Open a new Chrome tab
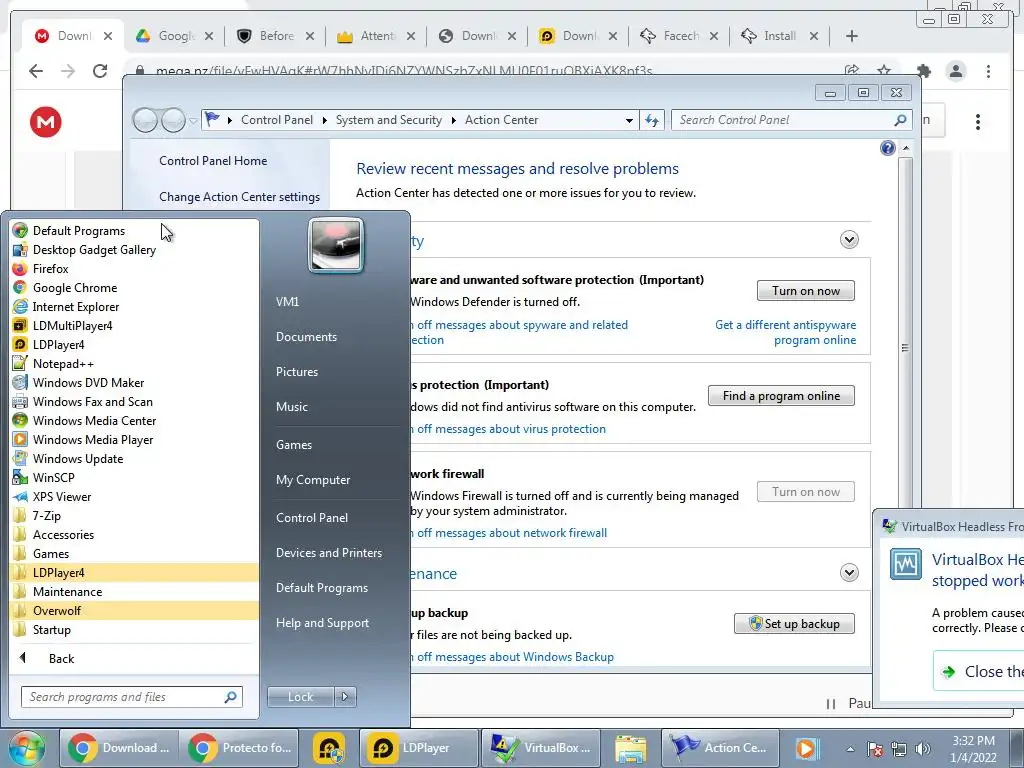The height and width of the screenshot is (768, 1024). click(852, 36)
